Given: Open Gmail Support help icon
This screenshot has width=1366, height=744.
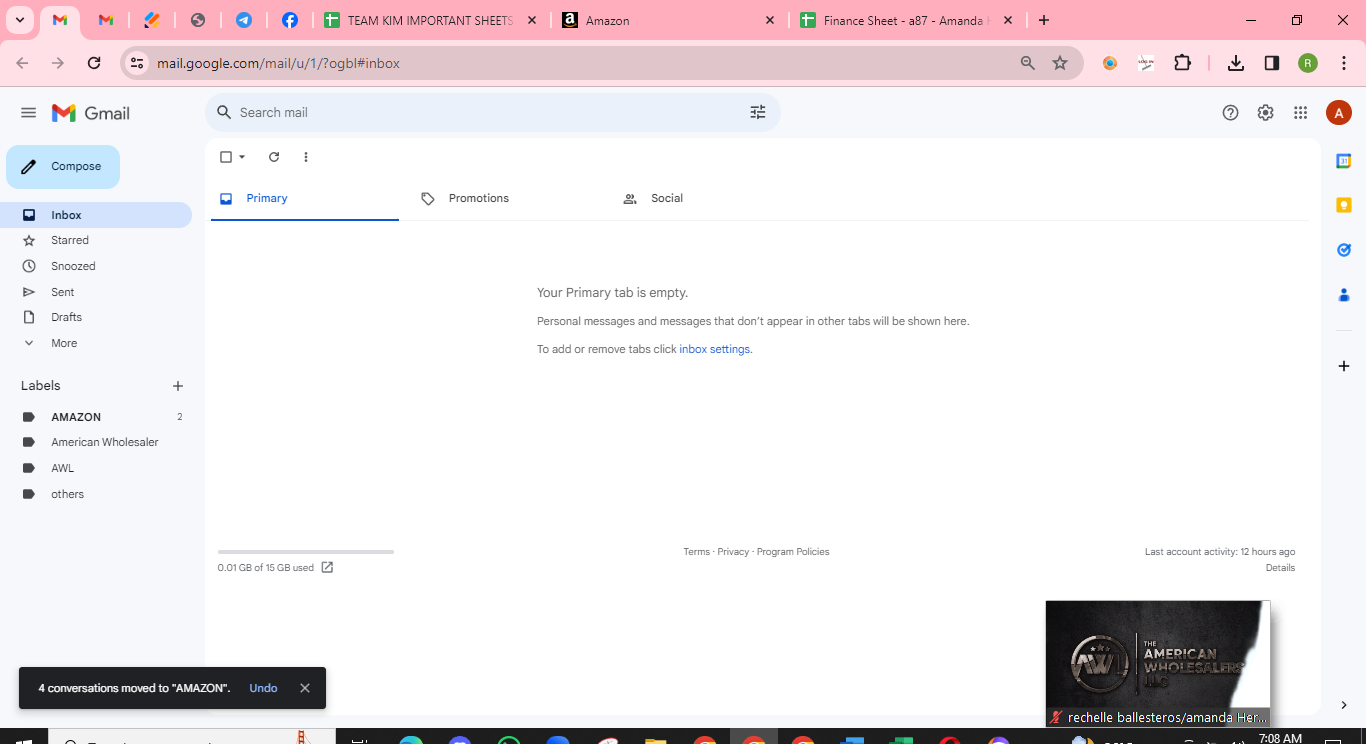Looking at the screenshot, I should (x=1231, y=113).
